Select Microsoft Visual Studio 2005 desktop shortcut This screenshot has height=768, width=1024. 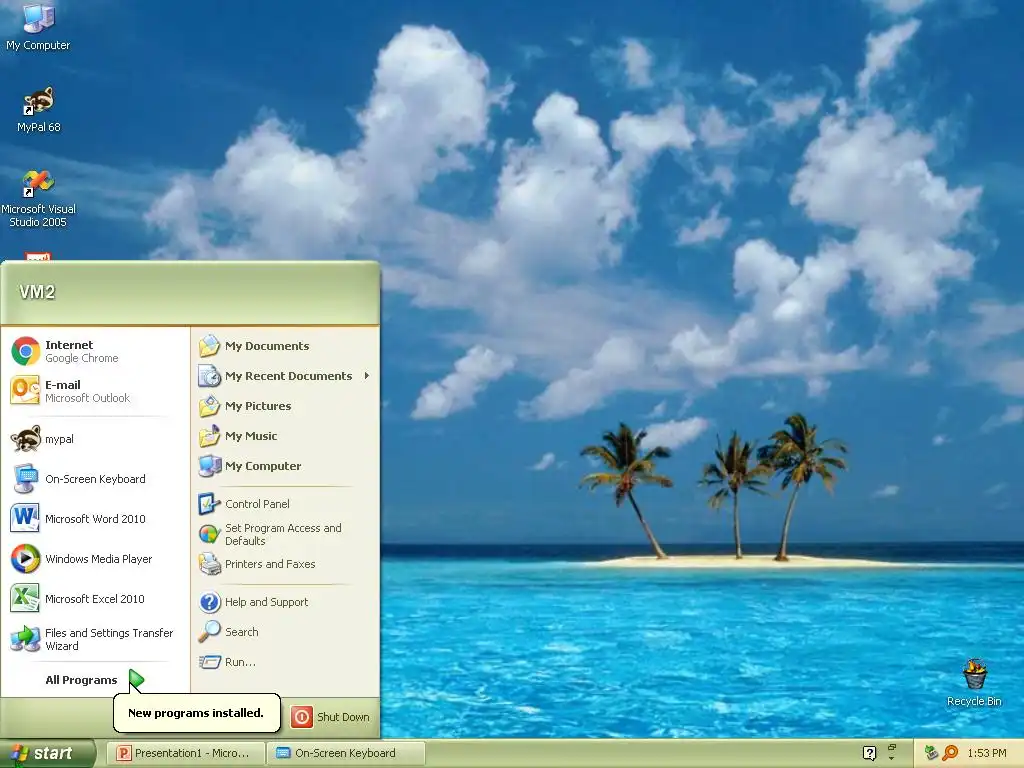click(x=39, y=198)
